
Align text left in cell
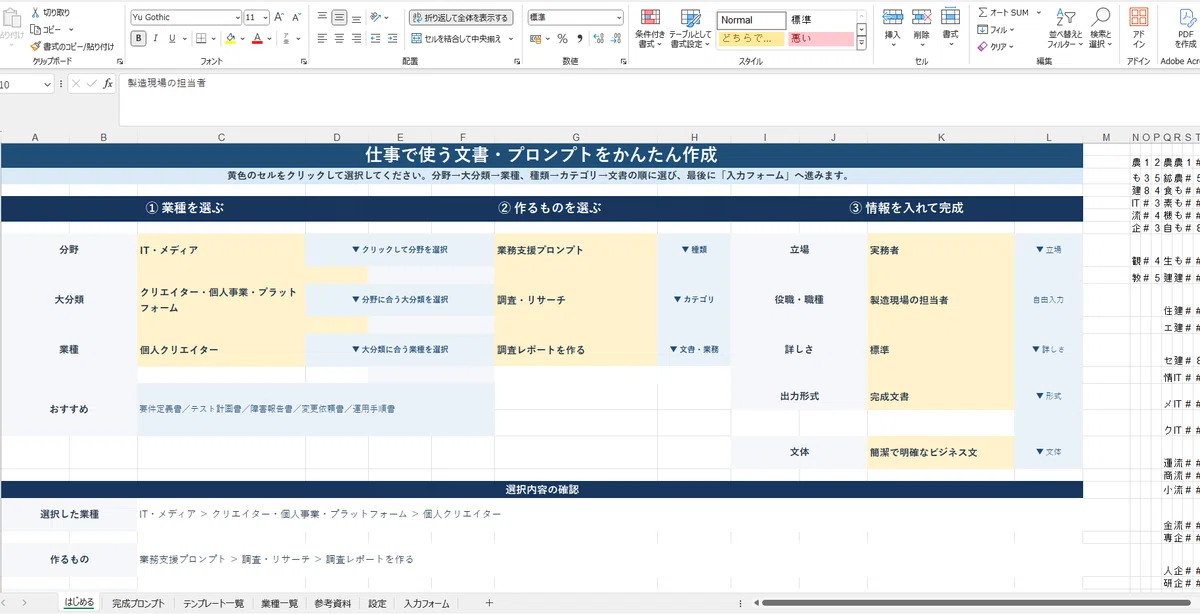click(322, 38)
